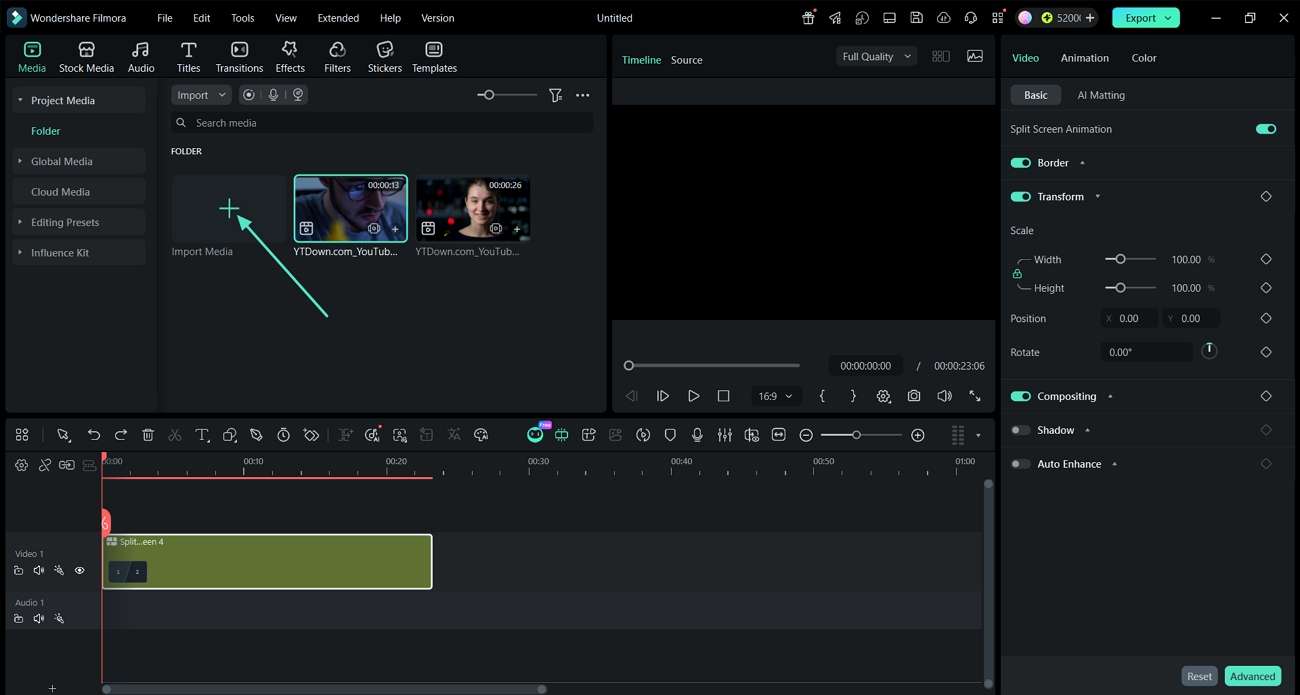Open the Titles panel
The image size is (1300, 695).
188,57
